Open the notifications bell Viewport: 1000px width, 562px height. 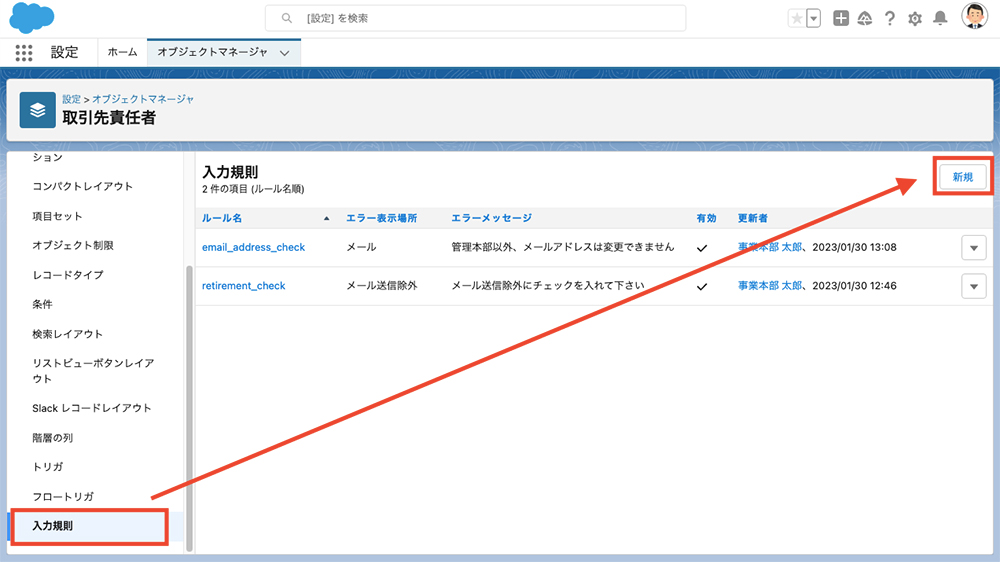coord(940,18)
